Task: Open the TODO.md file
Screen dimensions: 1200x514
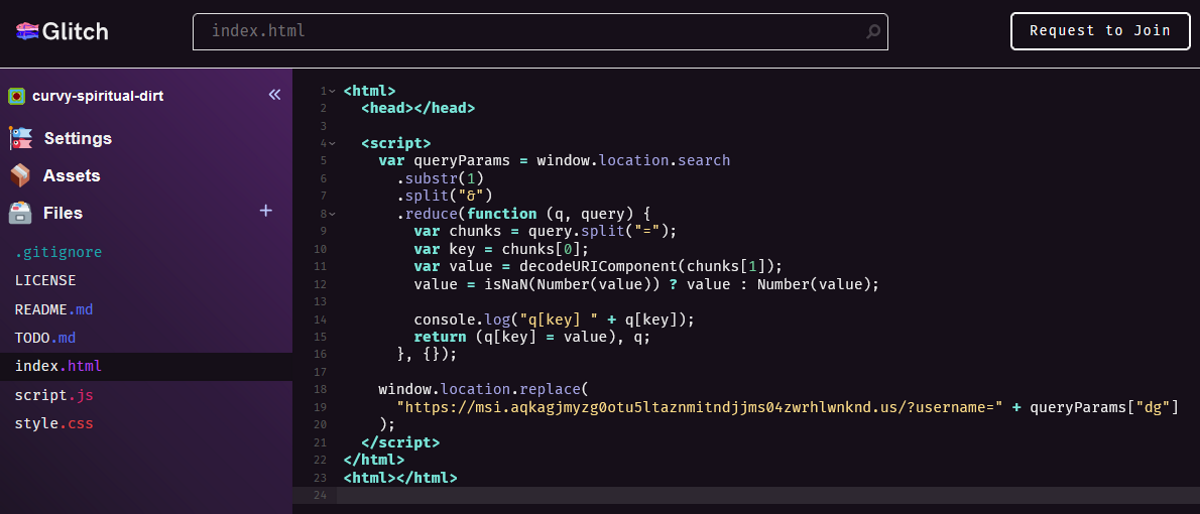Action: (45, 338)
